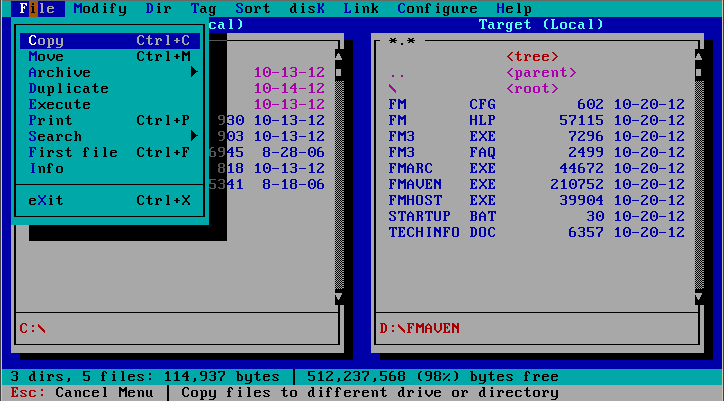Viewport: 724px width, 401px height.
Task: Open the File menu
Action: (x=37, y=8)
